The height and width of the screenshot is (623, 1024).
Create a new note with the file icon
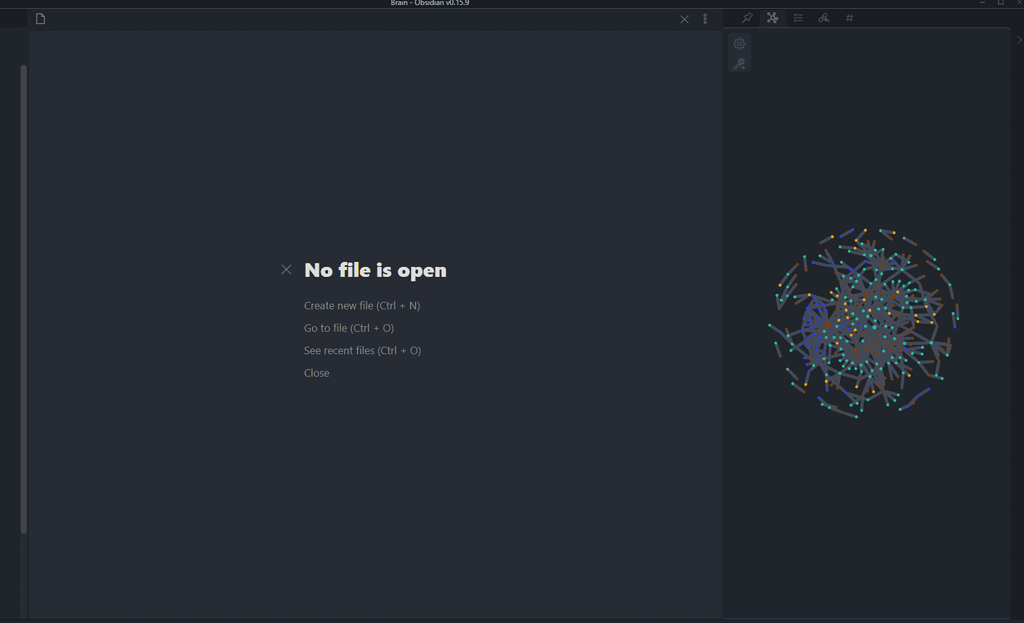click(41, 18)
